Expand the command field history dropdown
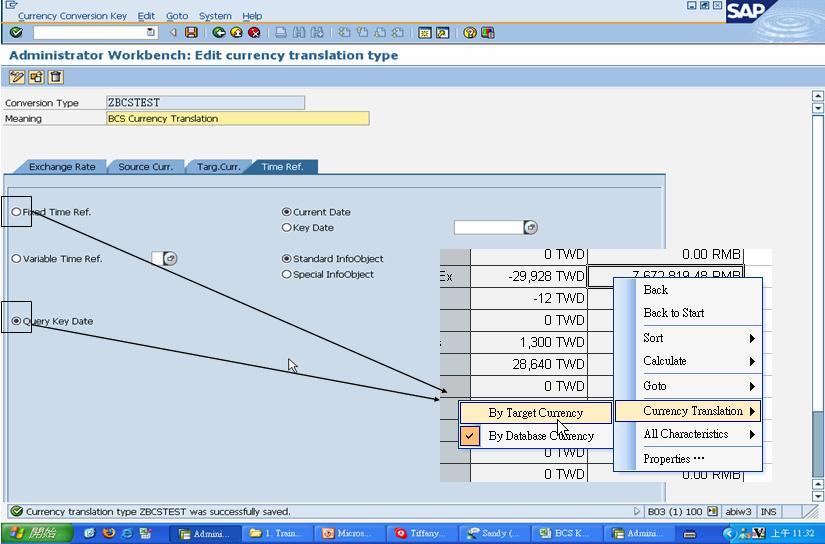 point(151,33)
